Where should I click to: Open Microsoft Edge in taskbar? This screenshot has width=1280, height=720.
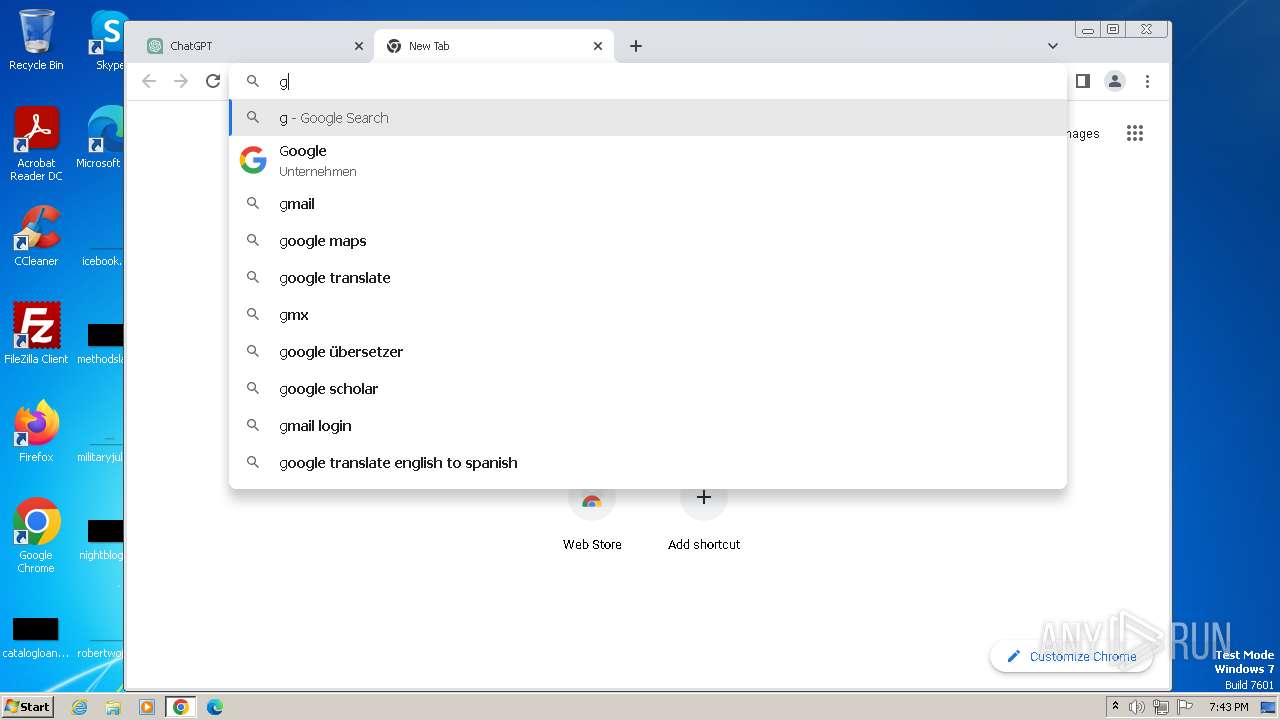tap(214, 707)
